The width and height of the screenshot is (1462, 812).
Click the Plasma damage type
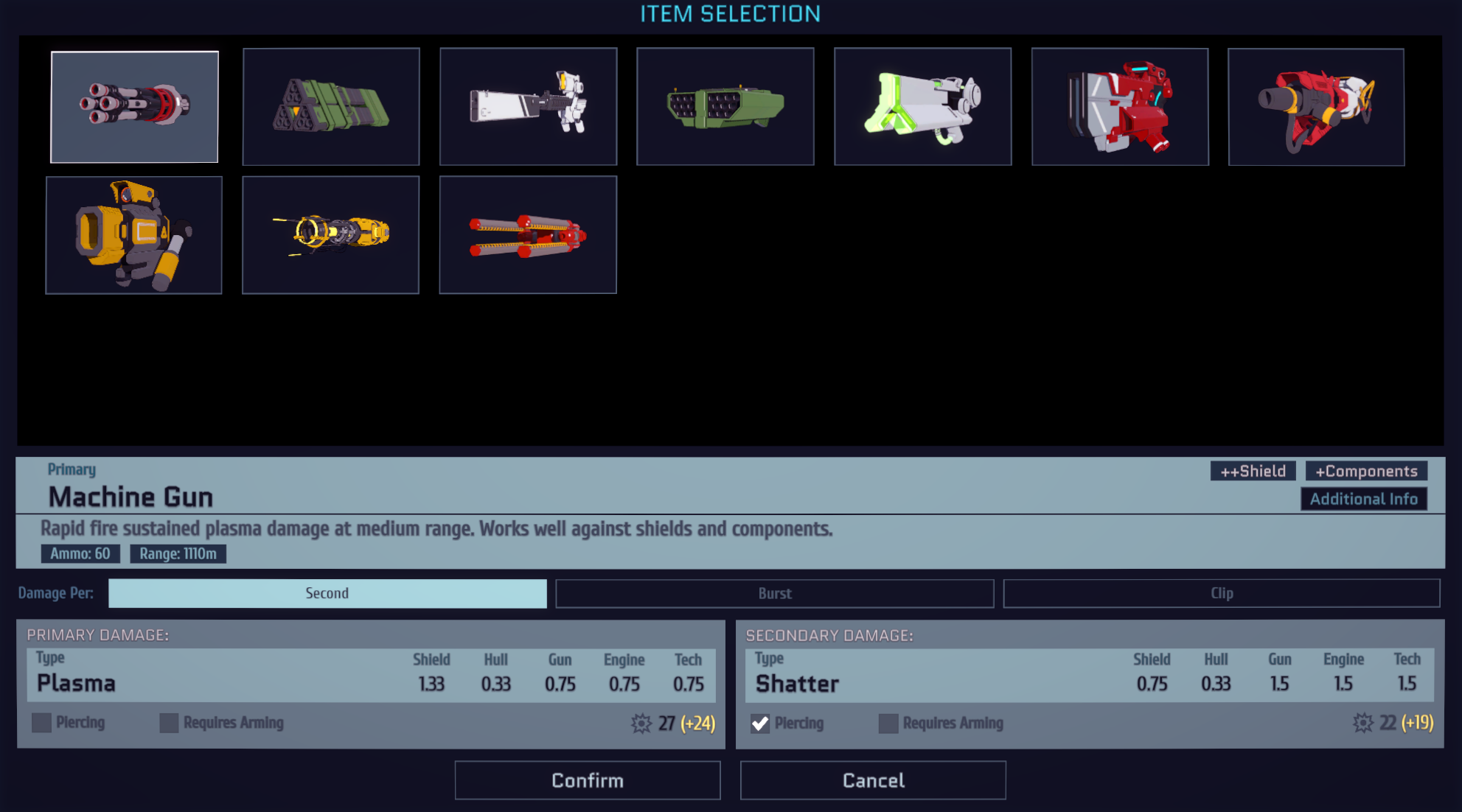76,683
